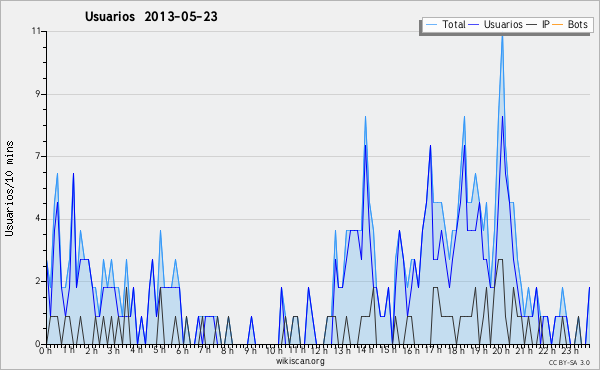This screenshot has height=370, width=600.
Task: Click the '12 h' x-axis label
Action: [x=319, y=350]
